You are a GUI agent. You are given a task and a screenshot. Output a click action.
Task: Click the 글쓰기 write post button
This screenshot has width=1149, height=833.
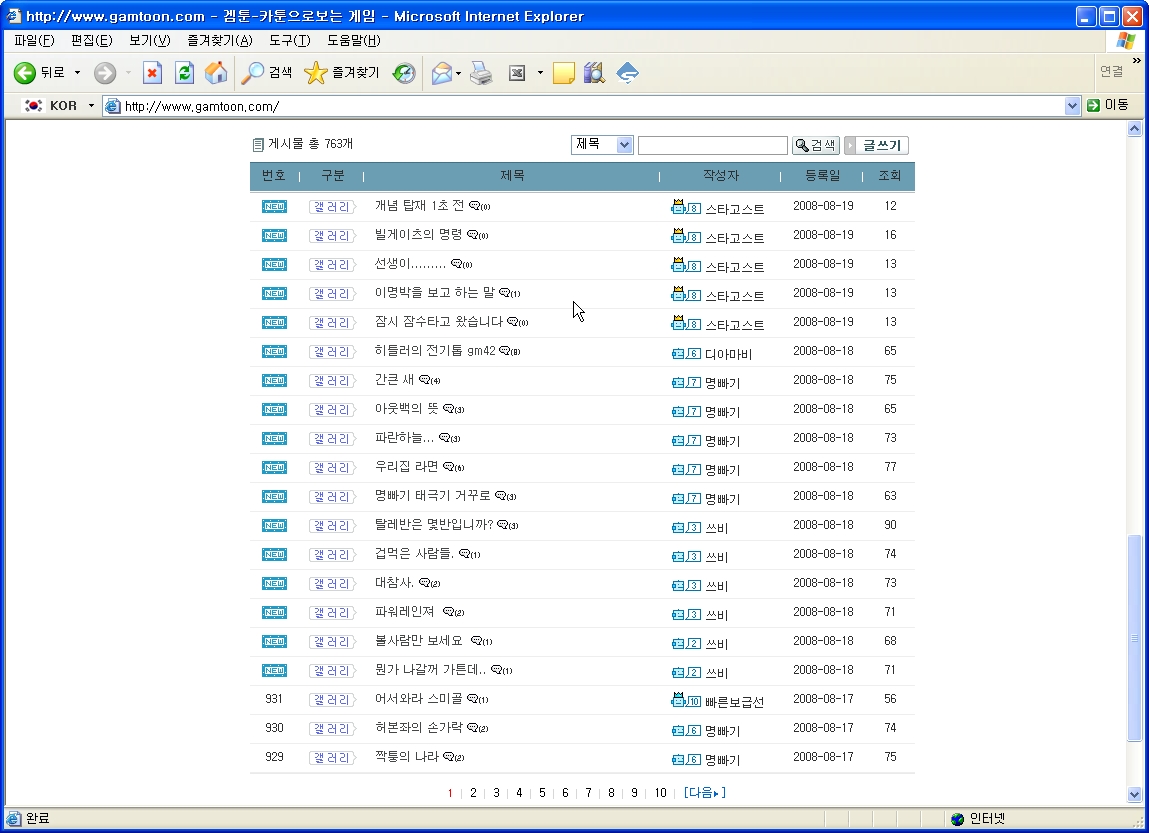click(x=877, y=146)
